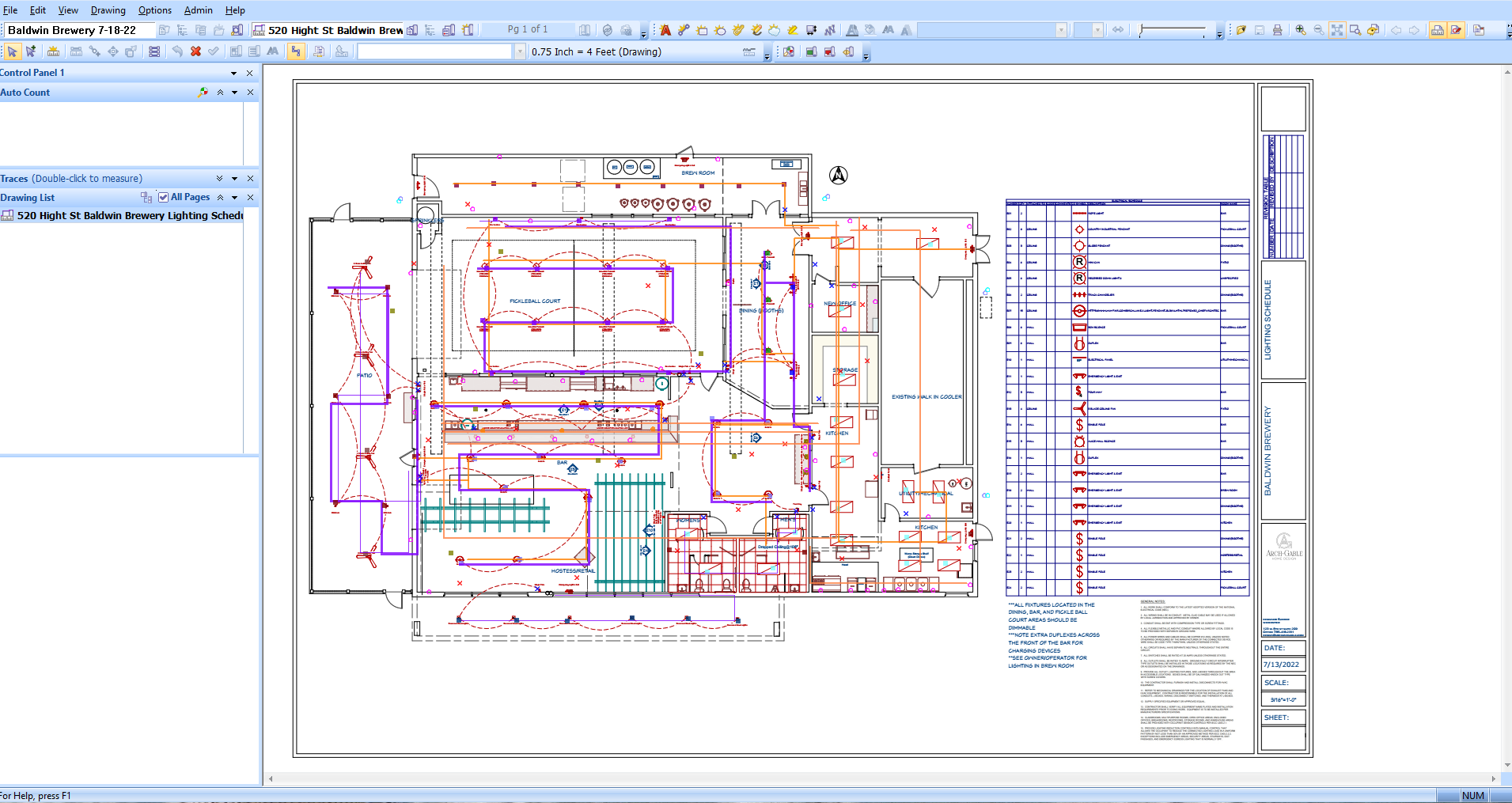
Task: Collapse the Auto Count panel
Action: pyautogui.click(x=220, y=93)
